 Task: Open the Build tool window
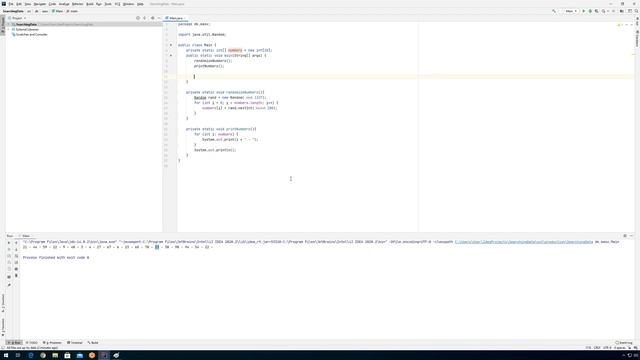tap(93, 343)
